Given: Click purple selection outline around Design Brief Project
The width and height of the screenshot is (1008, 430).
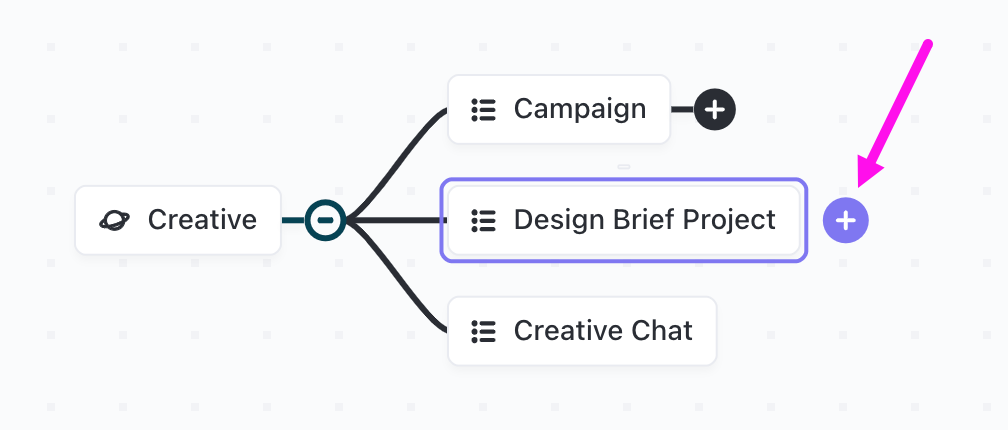Looking at the screenshot, I should click(624, 180).
